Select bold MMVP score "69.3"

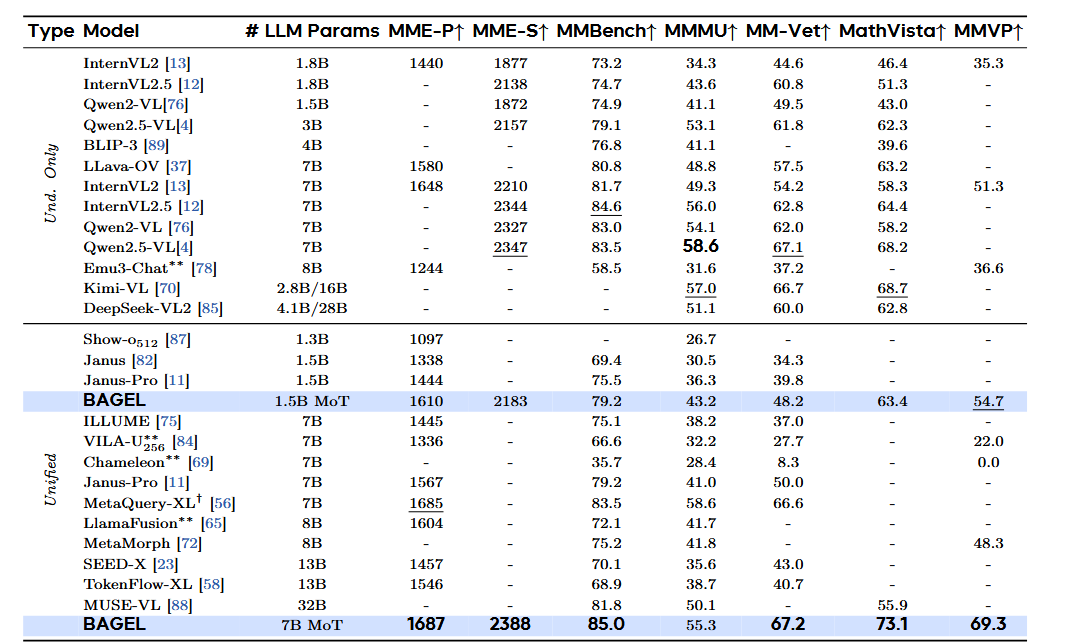989,624
